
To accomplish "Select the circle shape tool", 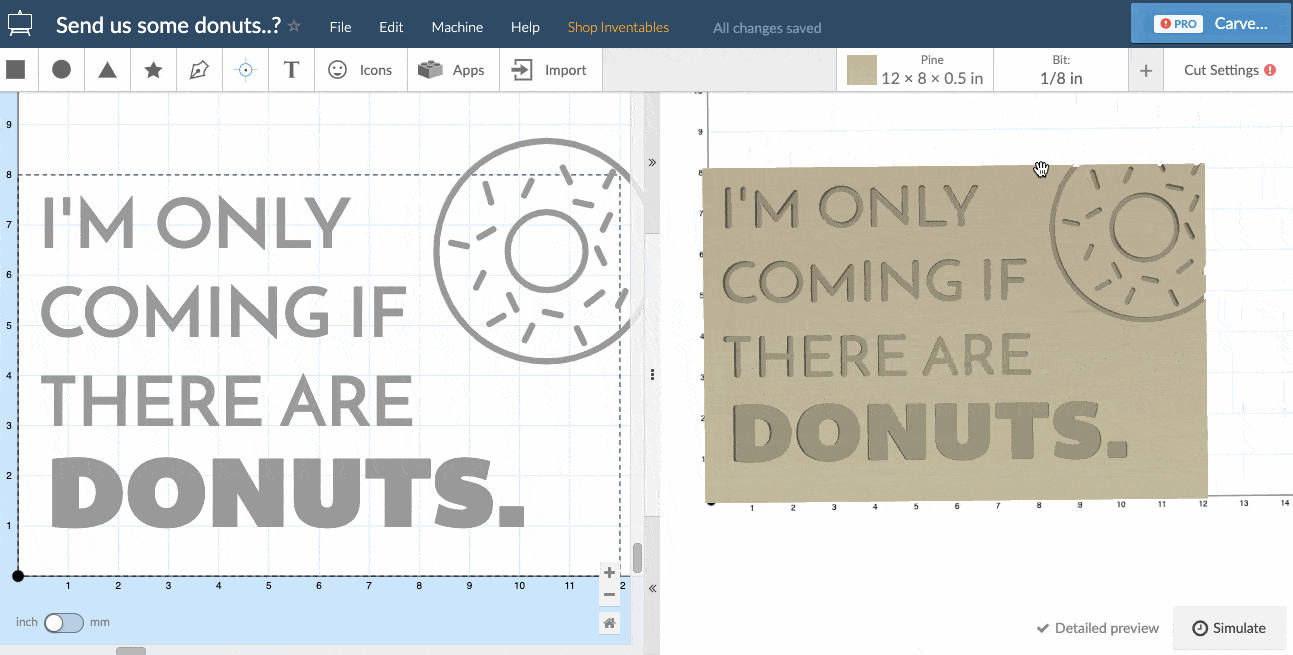I will point(61,70).
